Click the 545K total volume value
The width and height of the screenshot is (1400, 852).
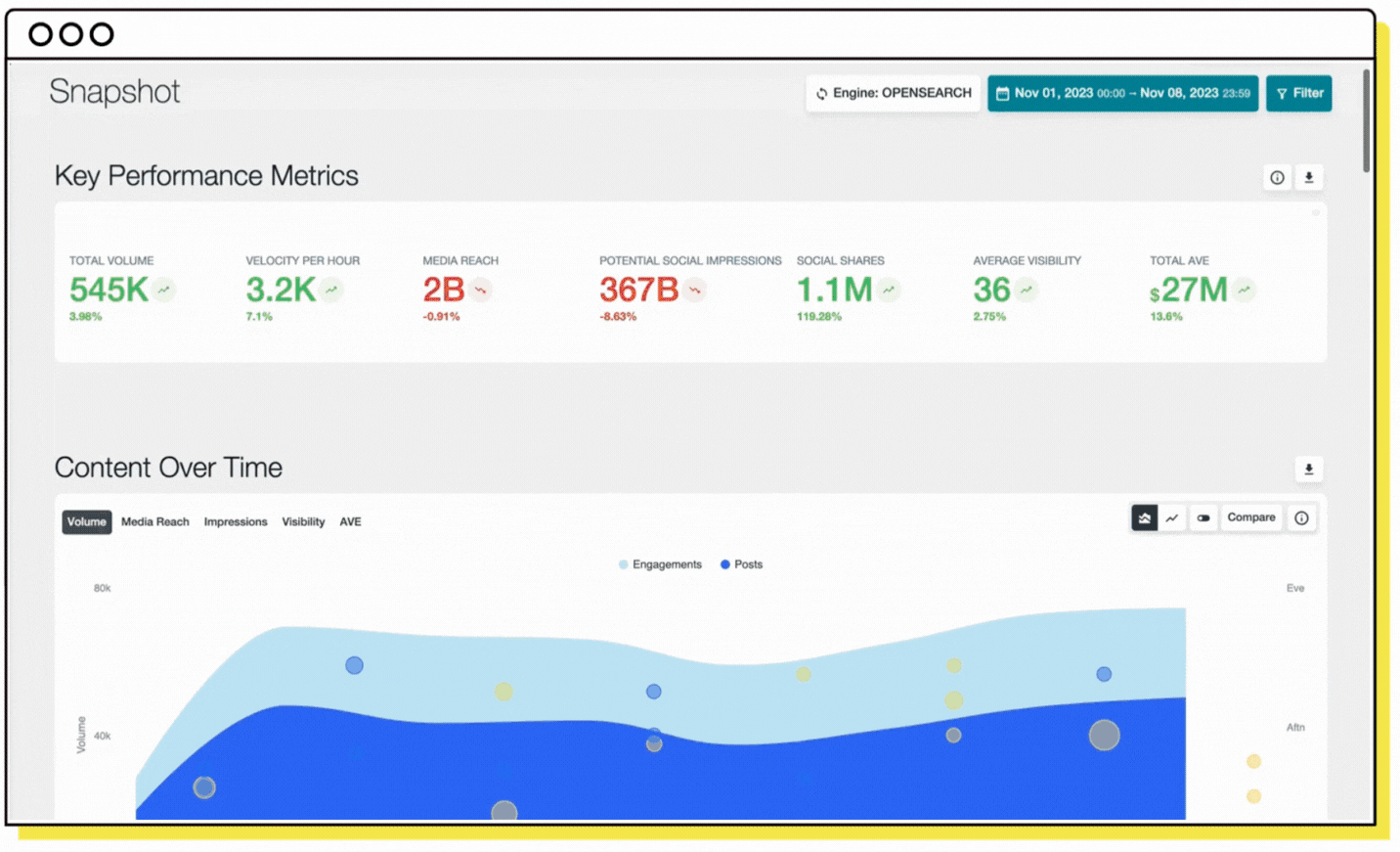(109, 290)
